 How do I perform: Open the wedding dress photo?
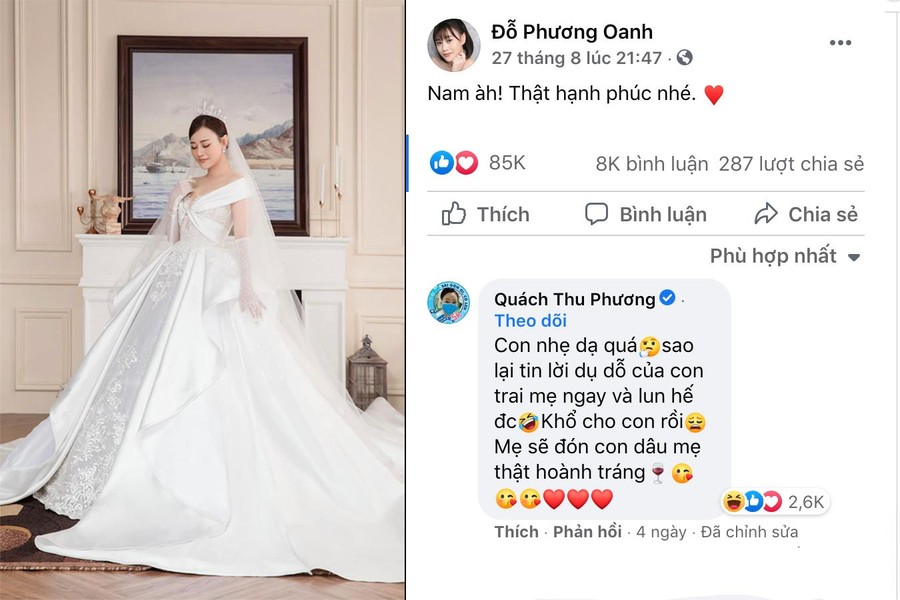point(202,300)
